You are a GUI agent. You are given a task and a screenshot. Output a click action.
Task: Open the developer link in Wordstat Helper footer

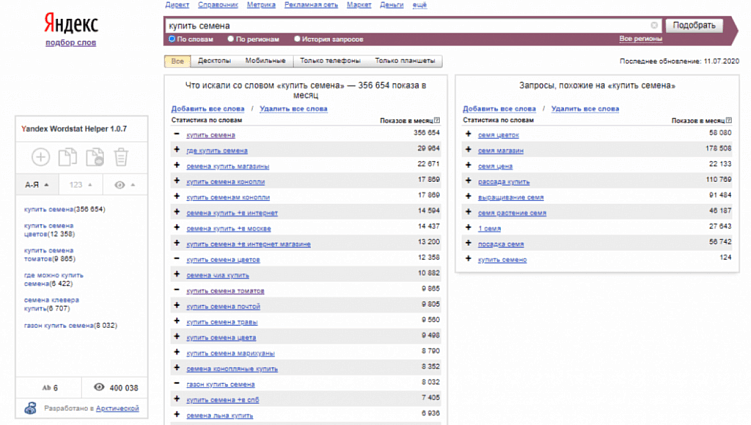tap(117, 409)
